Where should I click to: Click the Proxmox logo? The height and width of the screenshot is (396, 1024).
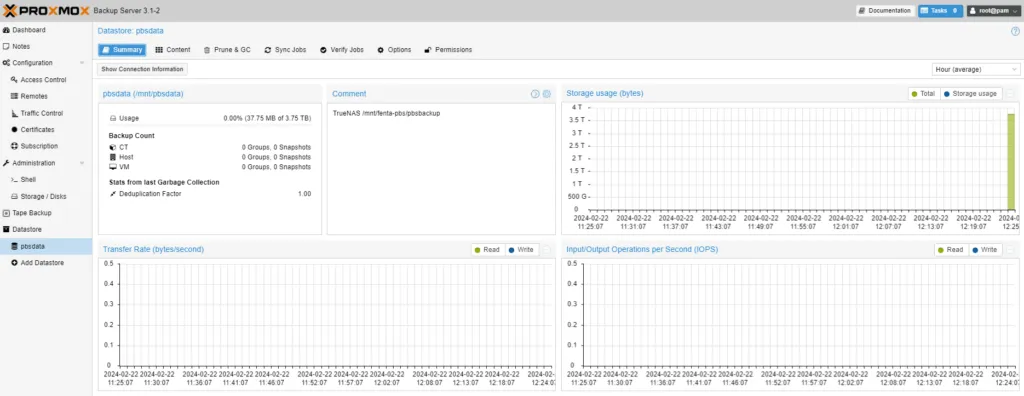(46, 10)
